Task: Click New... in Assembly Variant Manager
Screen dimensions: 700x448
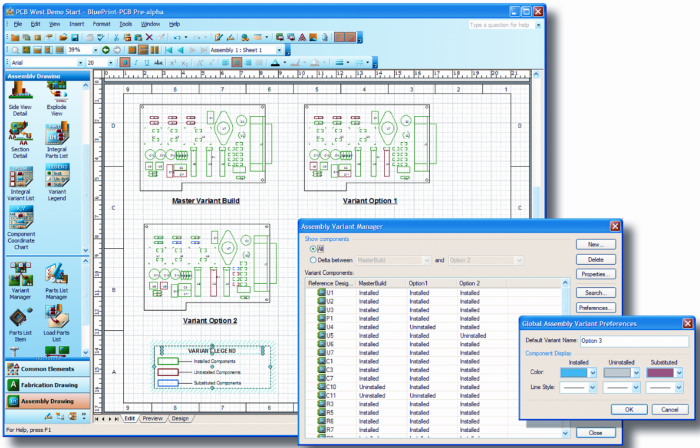Action: tap(596, 245)
